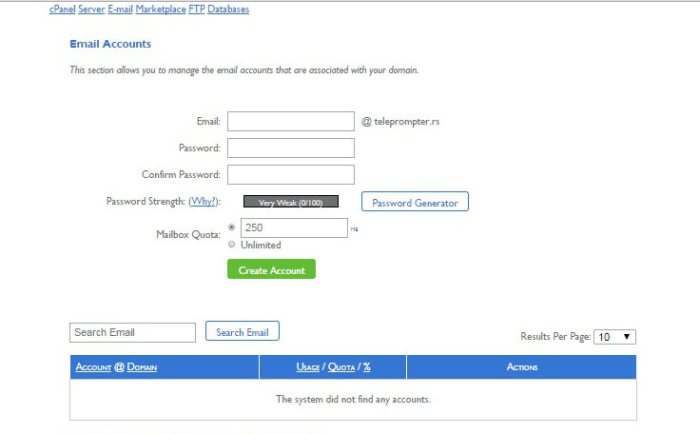Image resolution: width=700 pixels, height=434 pixels.
Task: Navigate to the FTP link
Action: [196, 10]
